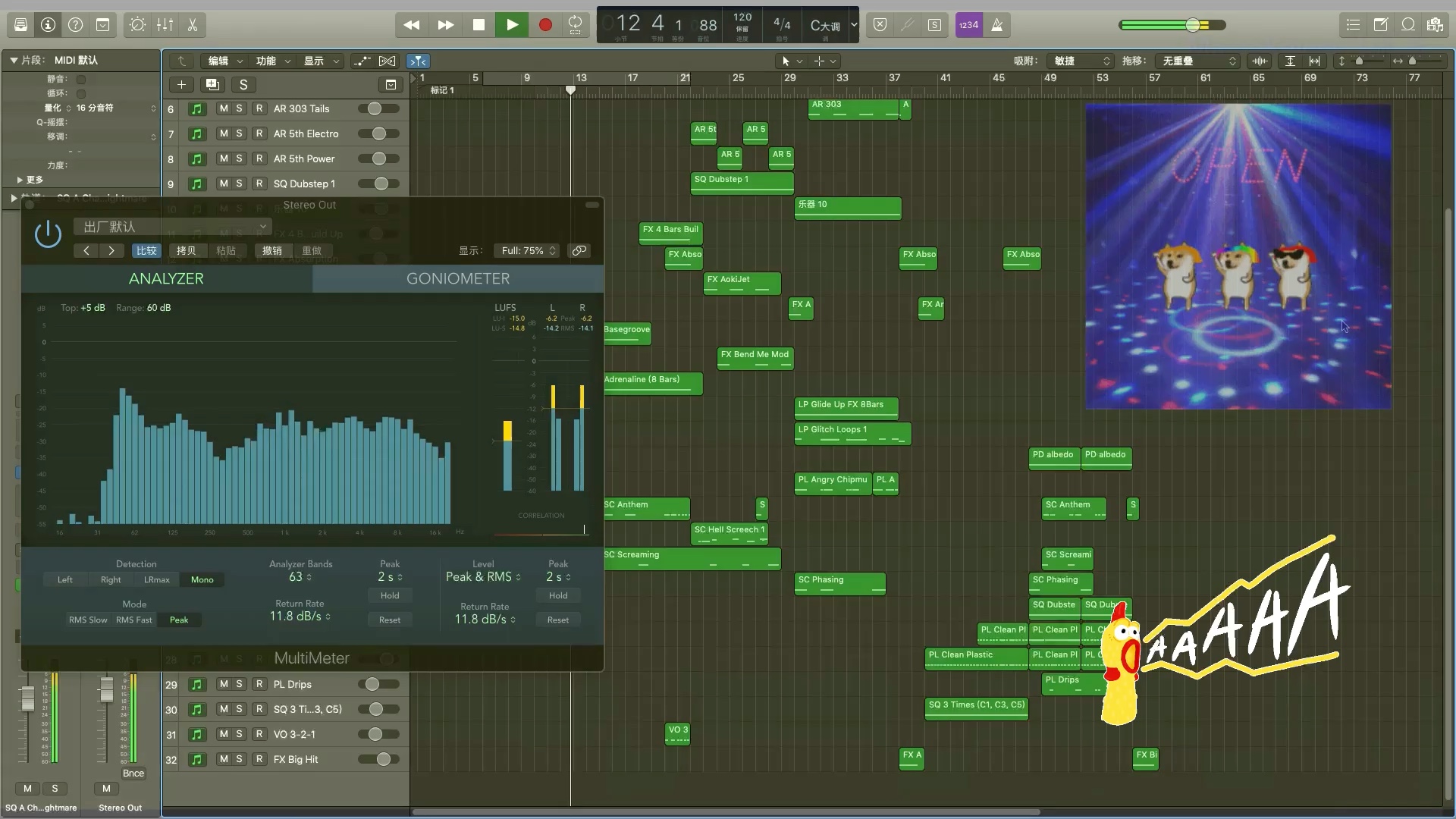Switch to the GONIOMETER tab

point(458,278)
